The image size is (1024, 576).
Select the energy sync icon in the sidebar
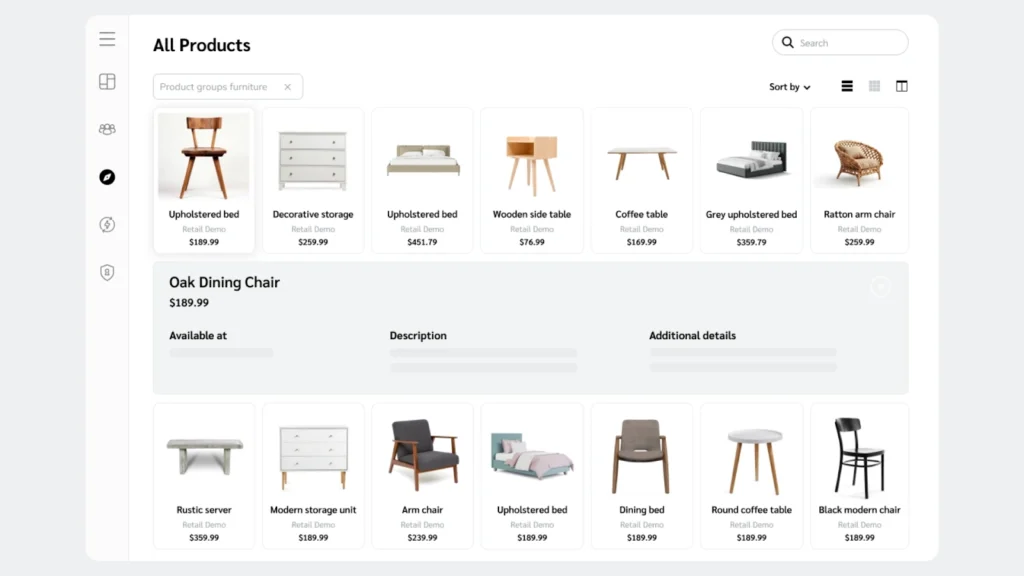(107, 225)
